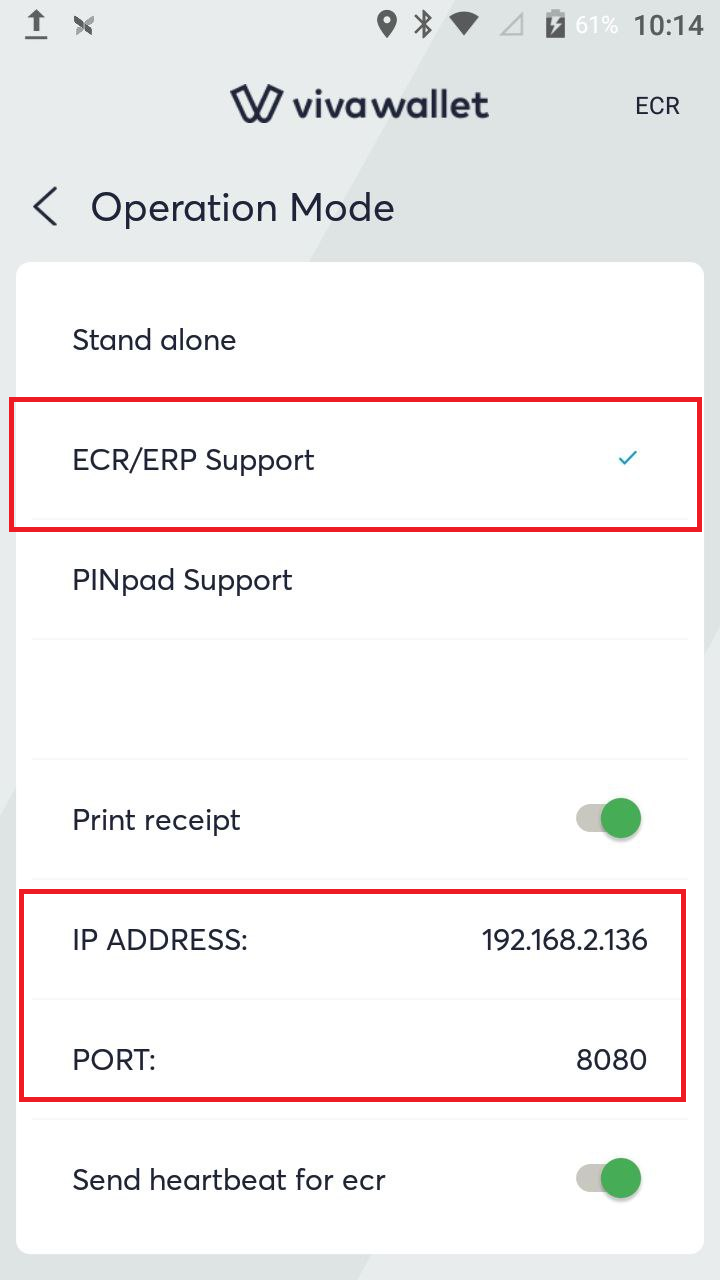This screenshot has height=1280, width=720.
Task: Tap the IP ADDRESS label
Action: 160,940
